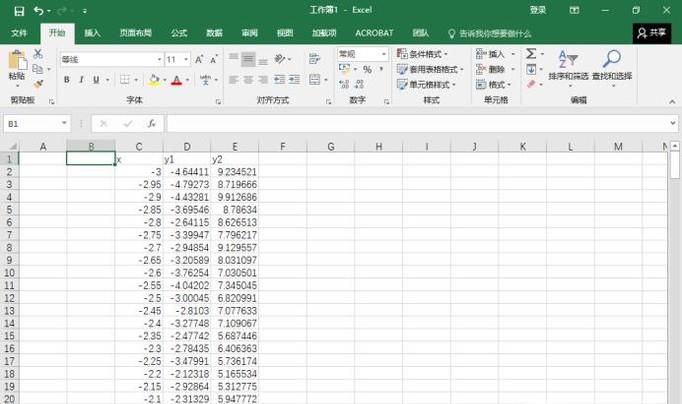The image size is (682, 404).
Task: Click the Fill down icon
Action: pyautogui.click(x=531, y=69)
